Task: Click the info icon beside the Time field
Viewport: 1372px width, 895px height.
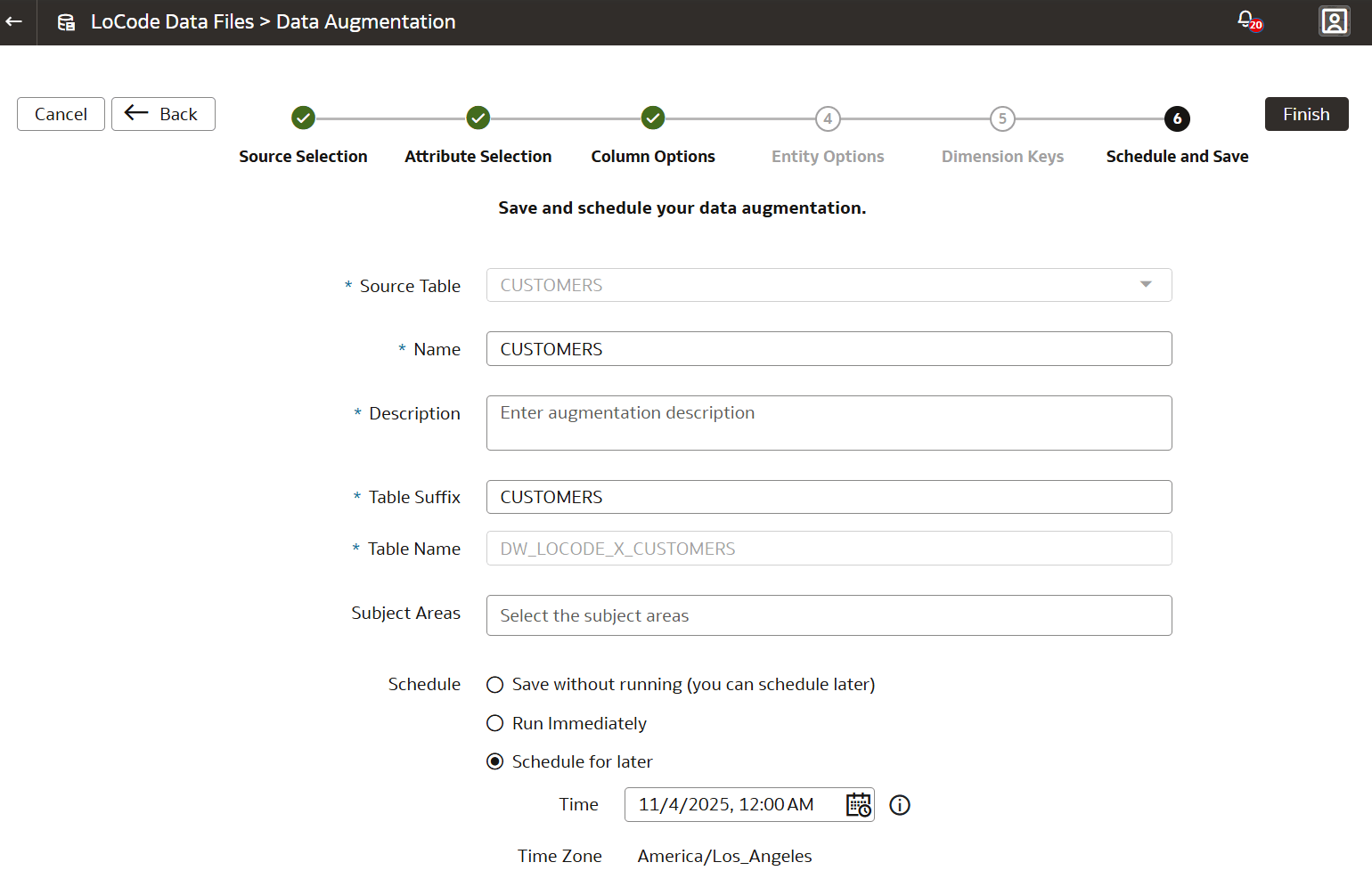Action: pyautogui.click(x=899, y=804)
